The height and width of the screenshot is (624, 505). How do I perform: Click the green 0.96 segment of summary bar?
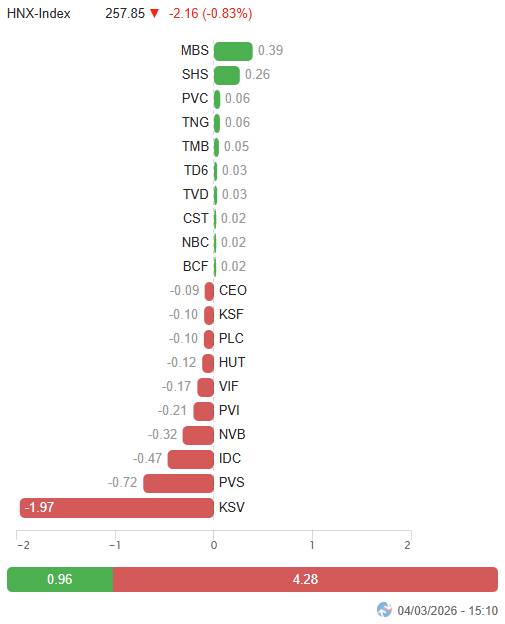coord(60,579)
